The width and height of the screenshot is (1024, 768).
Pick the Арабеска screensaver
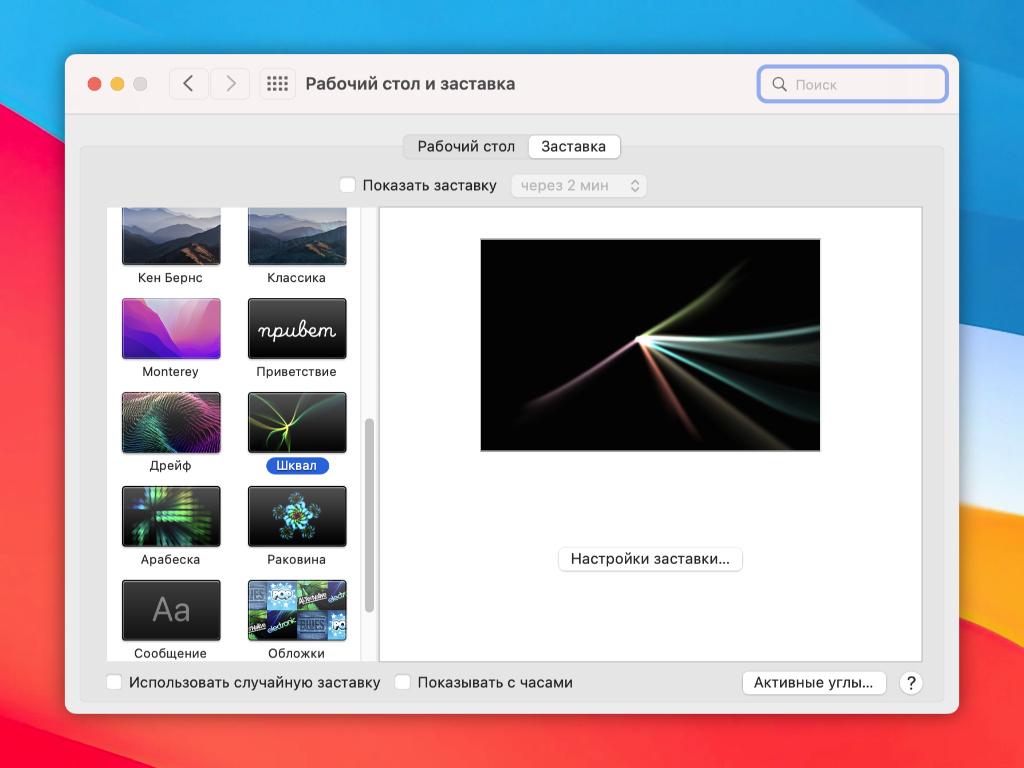pos(171,517)
